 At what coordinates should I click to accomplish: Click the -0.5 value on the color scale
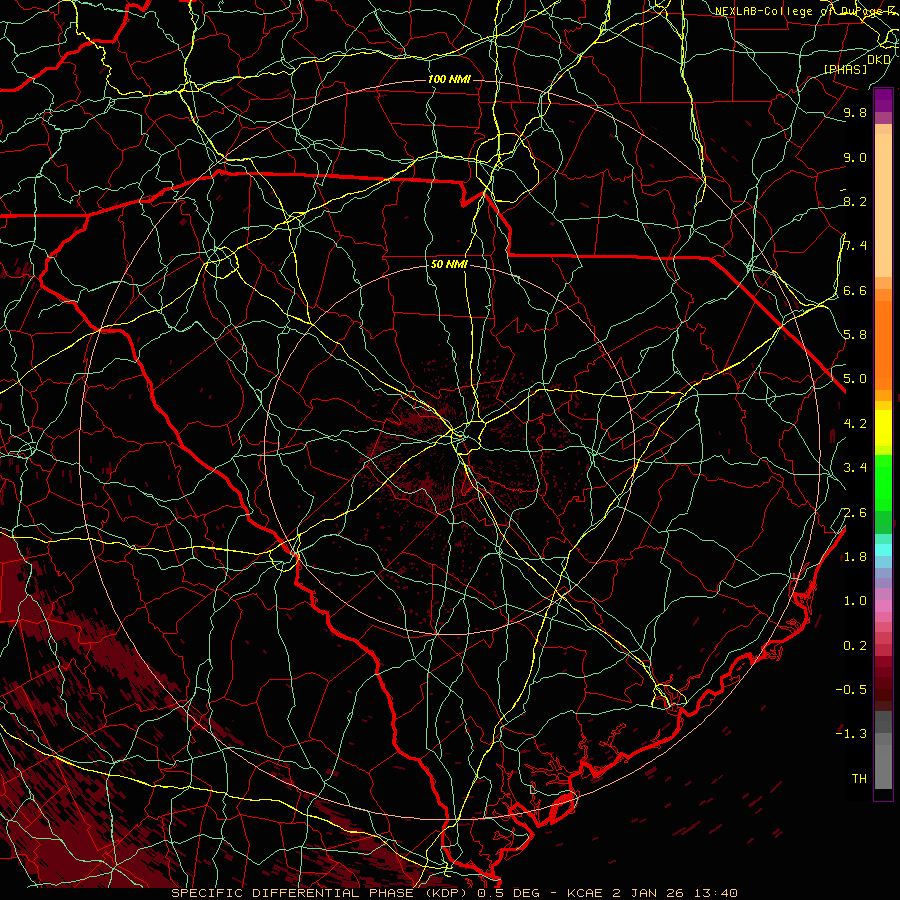[x=851, y=690]
